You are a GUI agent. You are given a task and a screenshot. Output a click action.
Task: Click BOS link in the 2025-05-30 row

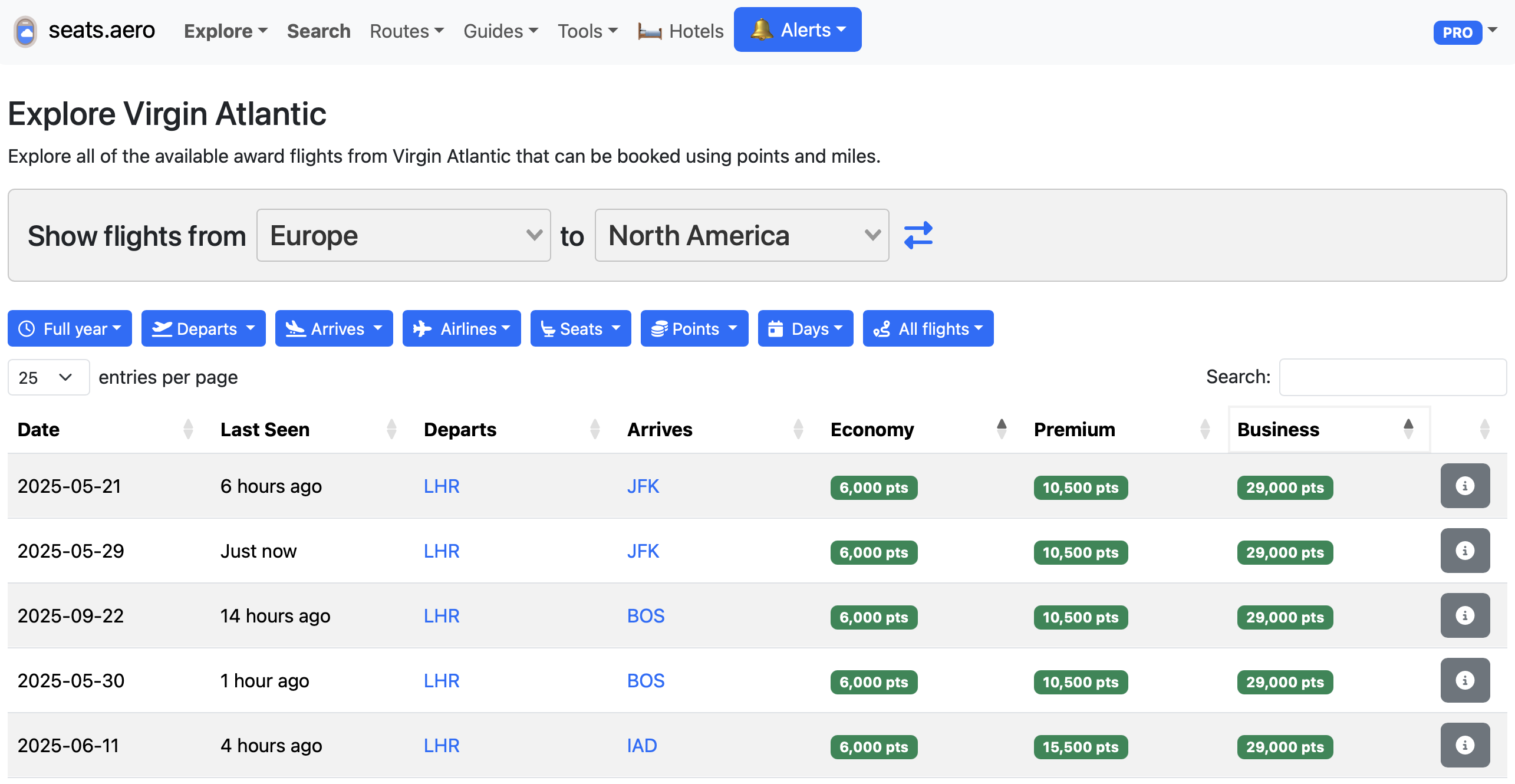click(x=645, y=680)
